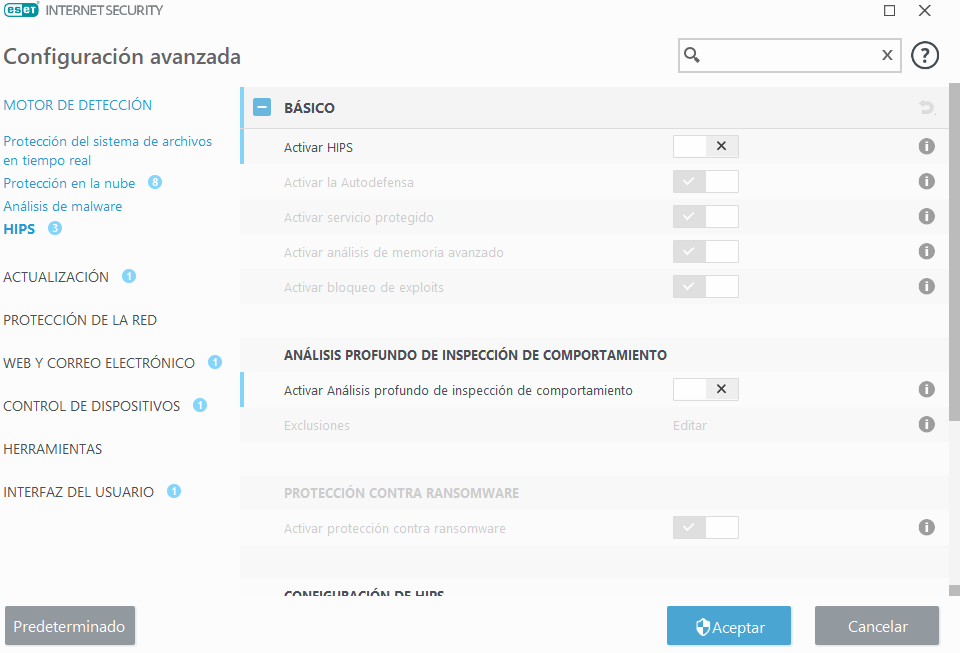Screen dimensions: 960x653
Task: Click info icon for Activar HIPS
Action: (926, 147)
